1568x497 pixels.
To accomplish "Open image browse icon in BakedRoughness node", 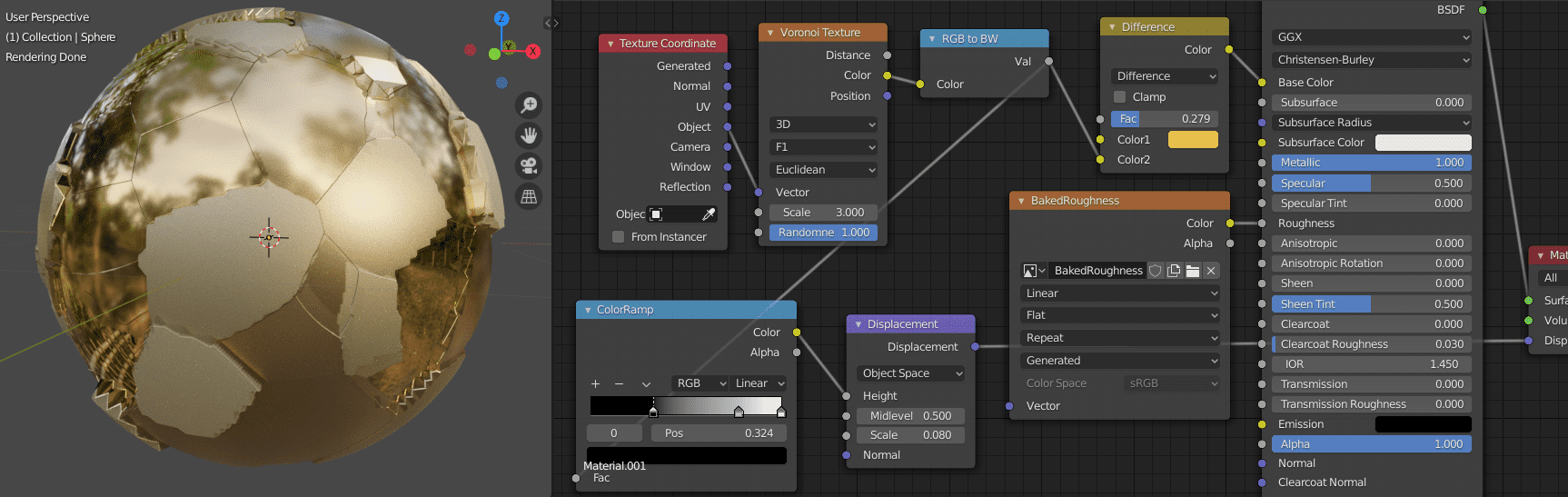I will 1034,271.
